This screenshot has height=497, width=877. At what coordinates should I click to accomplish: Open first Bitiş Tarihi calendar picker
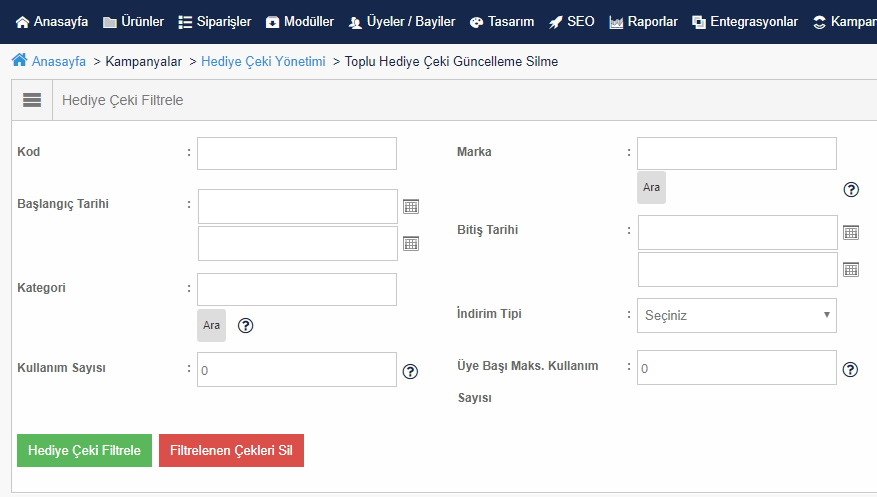point(851,233)
